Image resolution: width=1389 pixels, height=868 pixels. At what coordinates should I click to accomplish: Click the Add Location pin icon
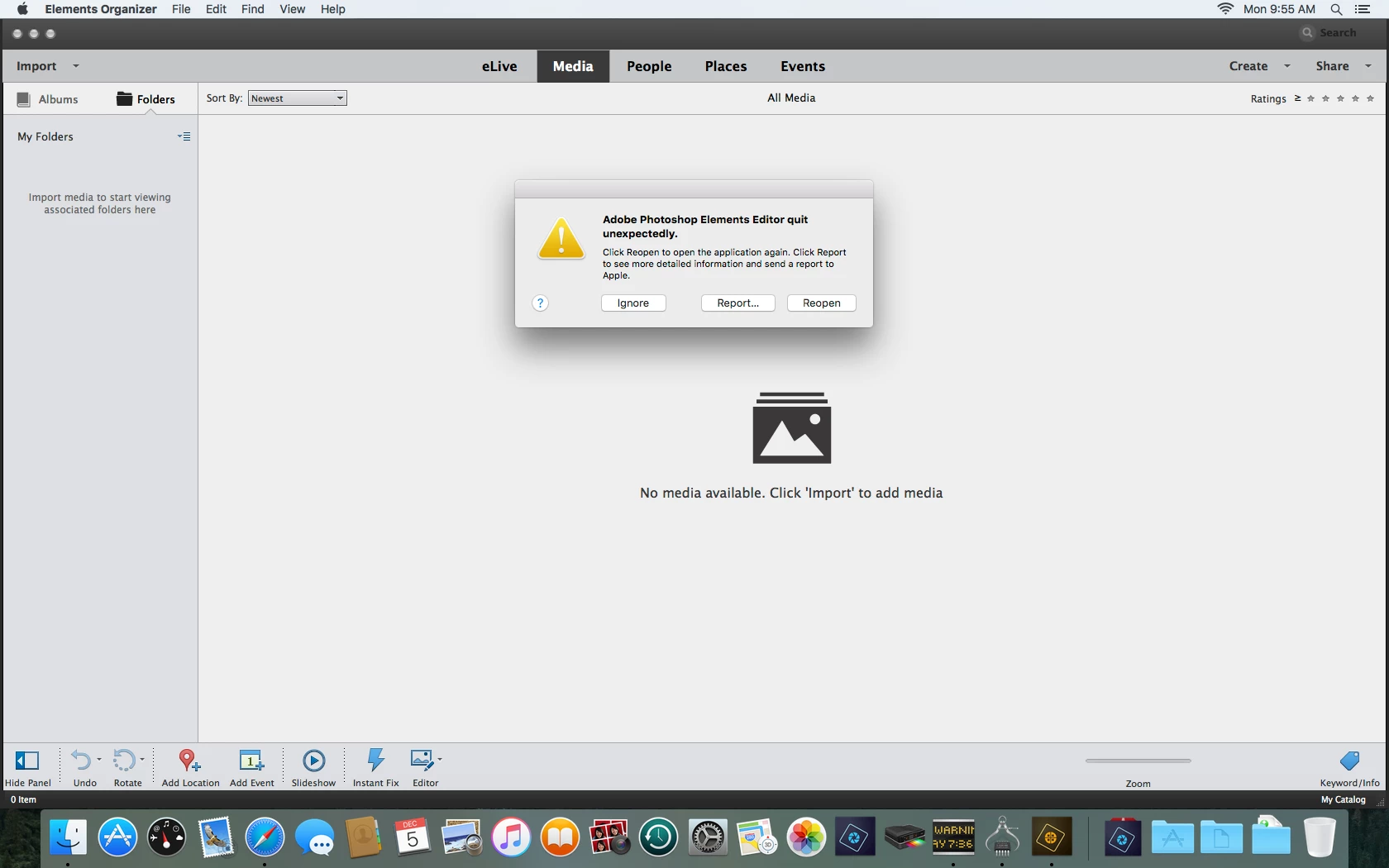tap(190, 760)
